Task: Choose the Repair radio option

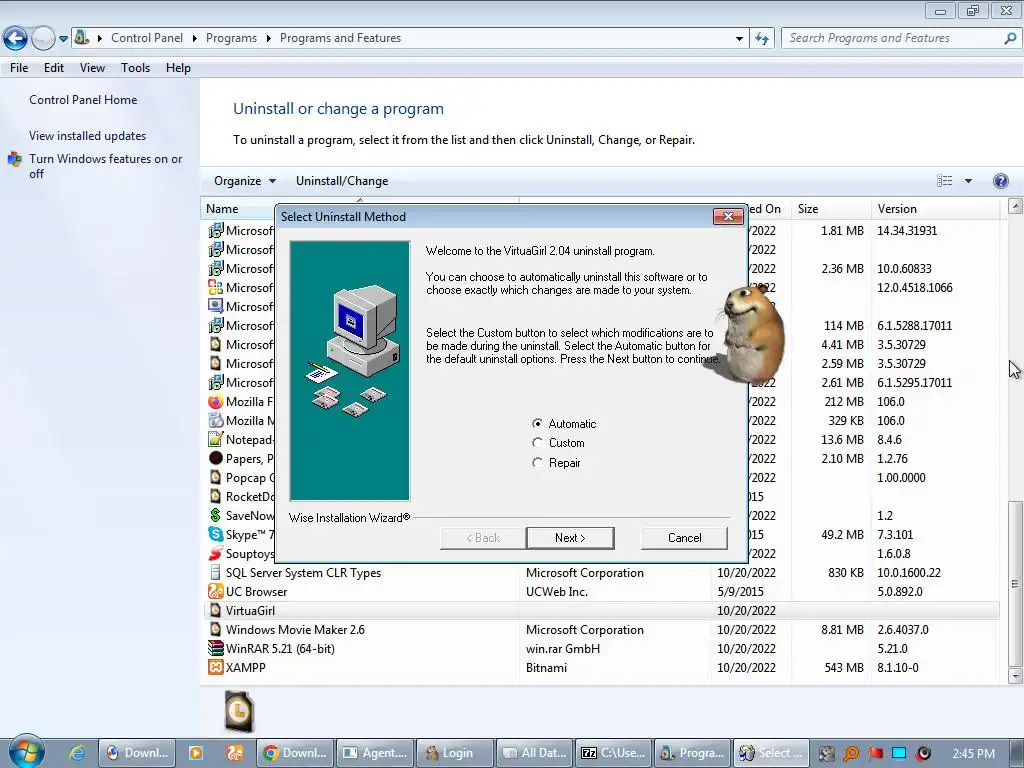Action: pyautogui.click(x=537, y=462)
